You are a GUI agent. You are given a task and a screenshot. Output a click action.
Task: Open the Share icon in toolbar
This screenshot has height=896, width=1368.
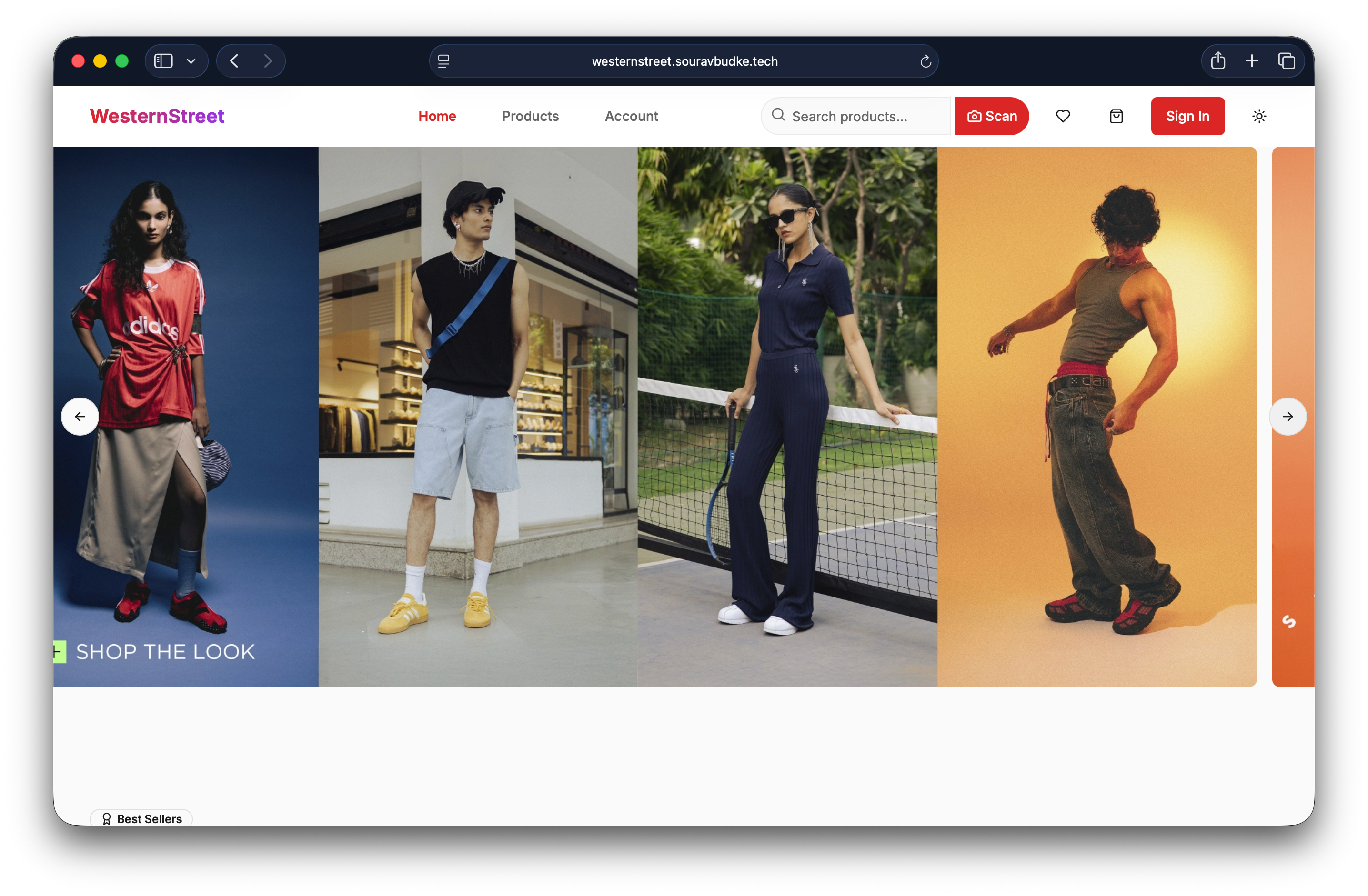click(x=1218, y=61)
